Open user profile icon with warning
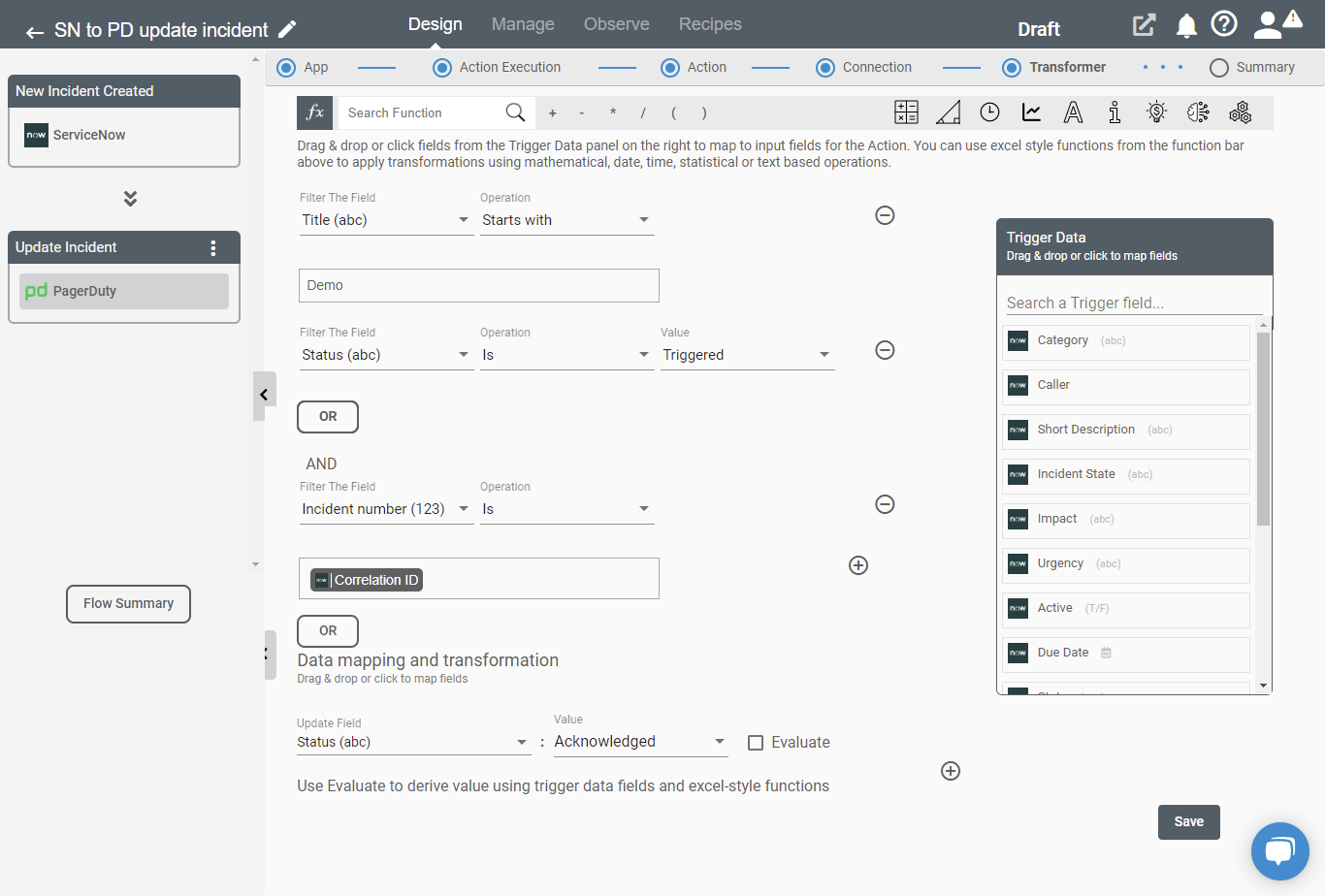Screen dimensions: 1325x896 coord(1277,24)
